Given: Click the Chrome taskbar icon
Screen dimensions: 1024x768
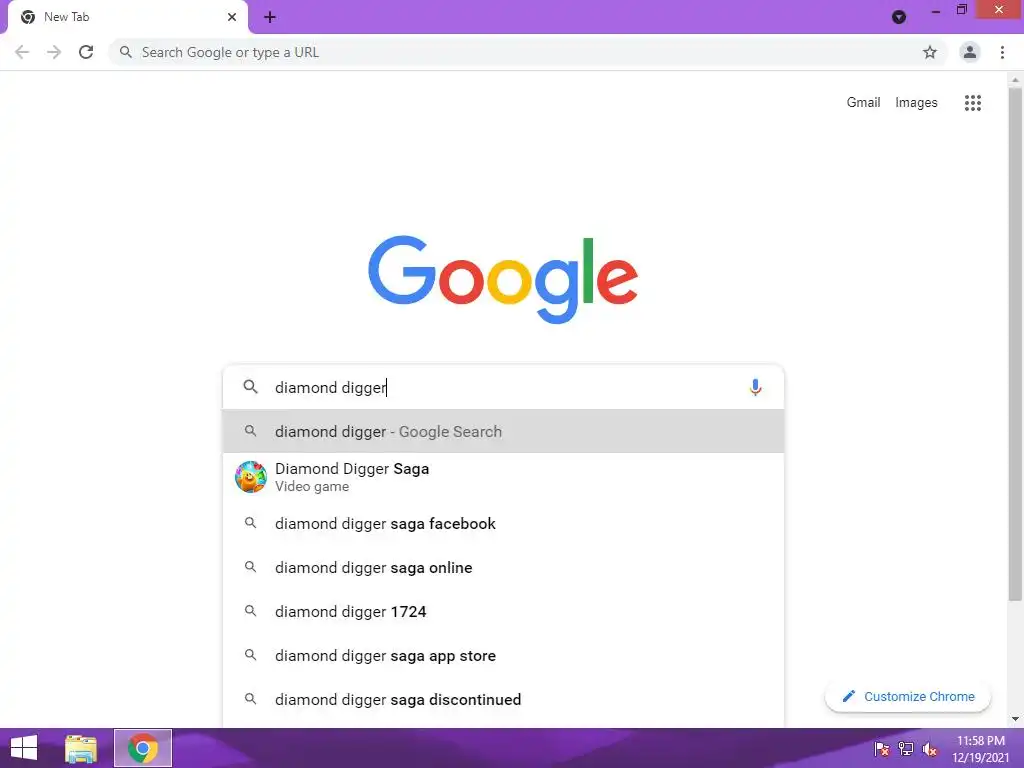Looking at the screenshot, I should click(x=143, y=748).
